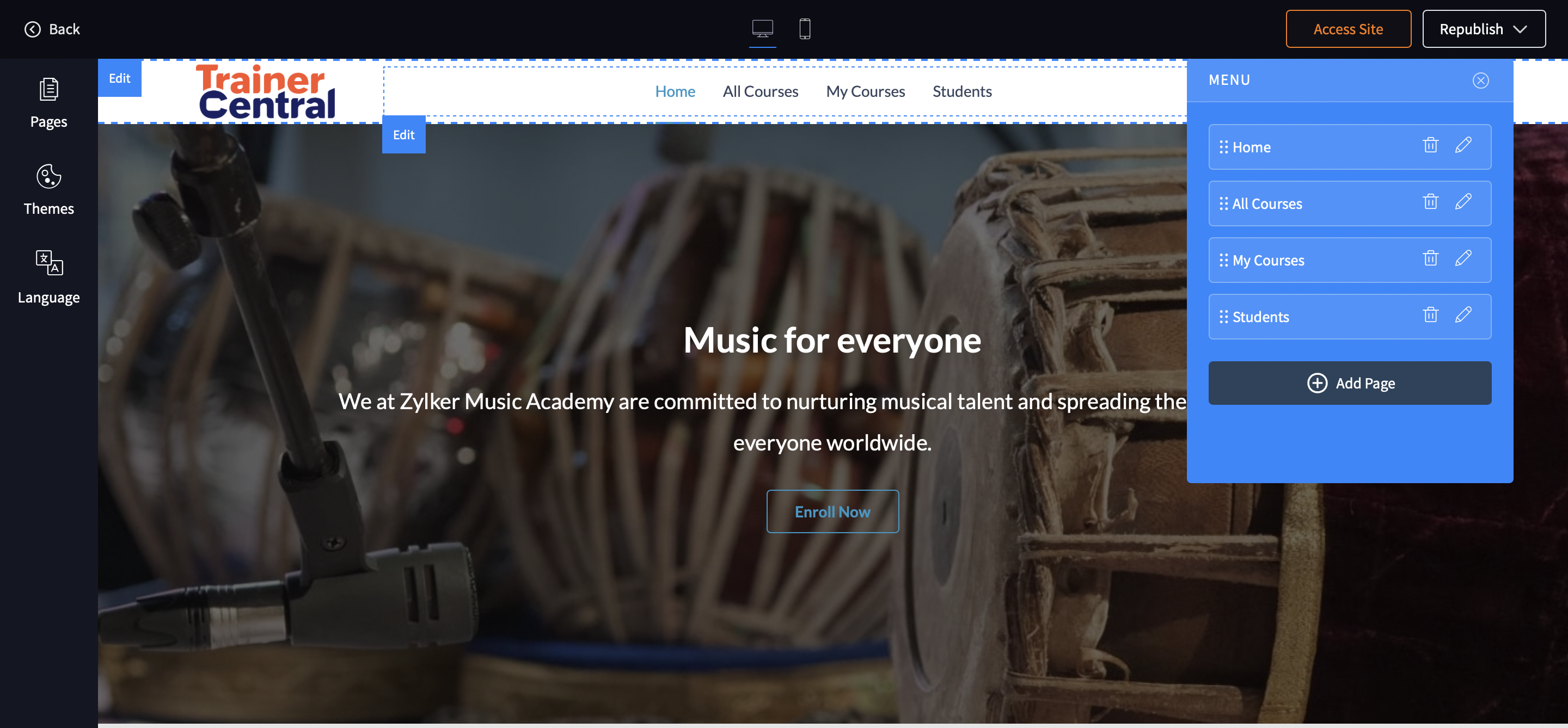Open the Themes panel
The image size is (1568, 728).
click(x=48, y=190)
